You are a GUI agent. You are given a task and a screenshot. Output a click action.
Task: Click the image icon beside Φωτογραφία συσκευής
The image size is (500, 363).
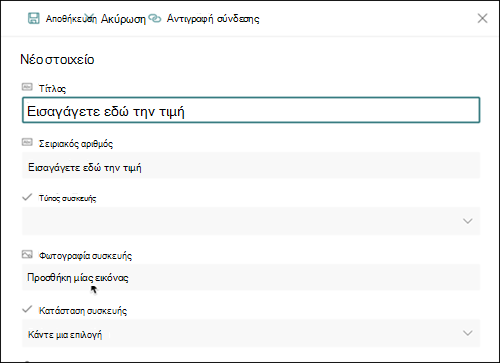pos(27,255)
